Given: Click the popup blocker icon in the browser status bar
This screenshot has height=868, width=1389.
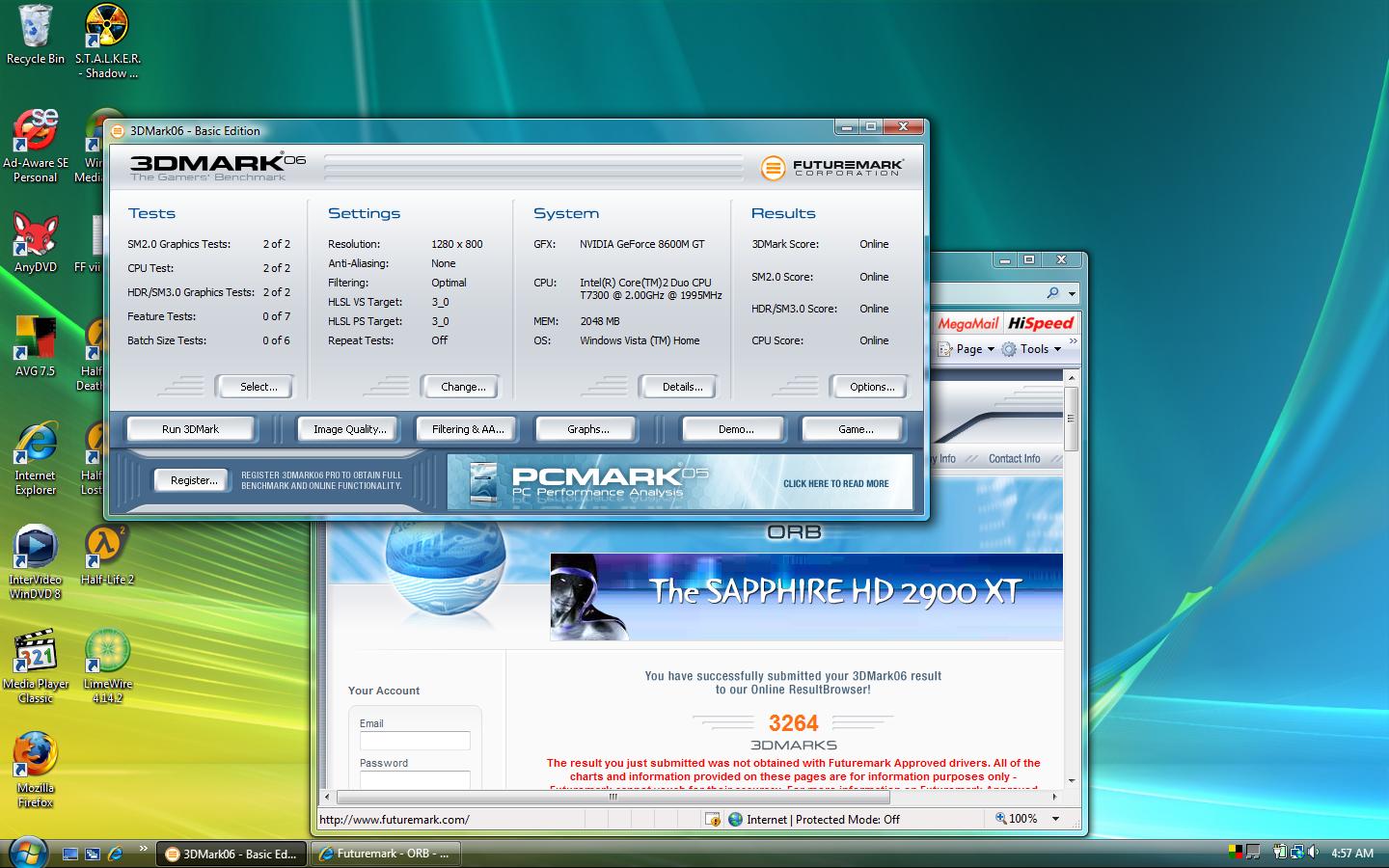Looking at the screenshot, I should pyautogui.click(x=713, y=819).
